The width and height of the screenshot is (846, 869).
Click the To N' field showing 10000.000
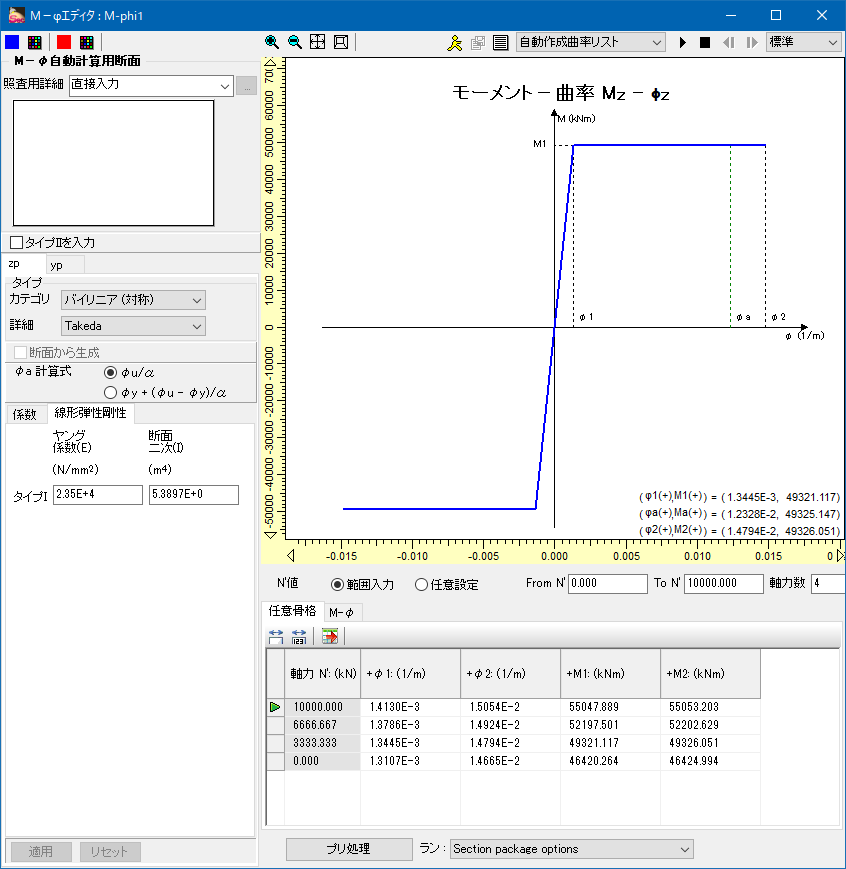[x=723, y=584]
